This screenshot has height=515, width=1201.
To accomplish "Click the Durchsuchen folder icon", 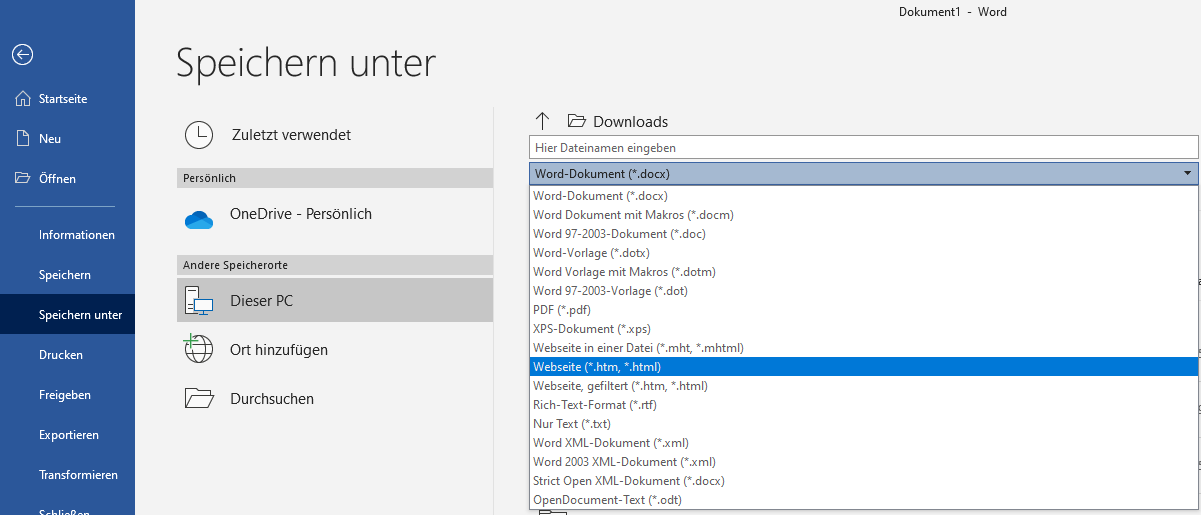I will click(199, 398).
